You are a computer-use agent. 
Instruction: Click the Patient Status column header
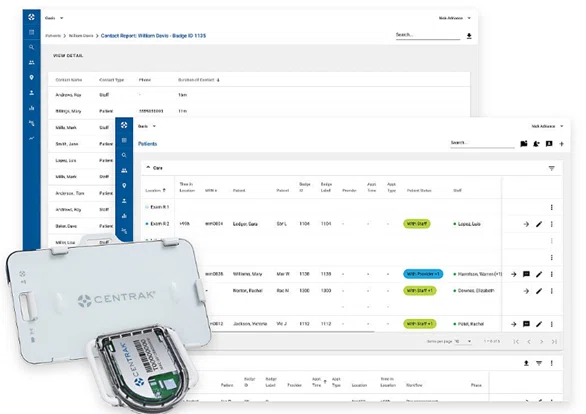[x=419, y=191]
